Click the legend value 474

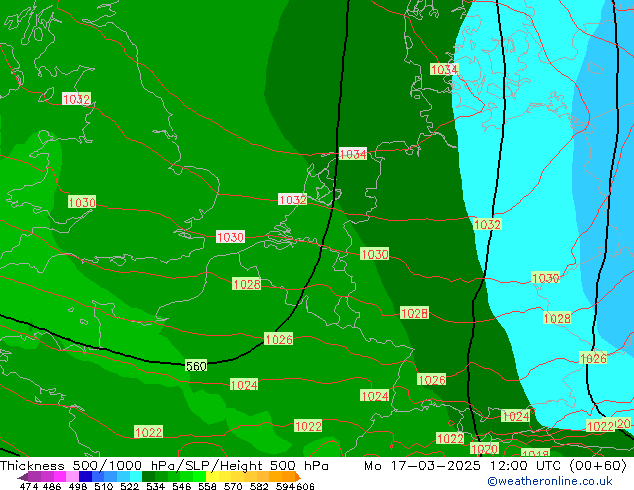point(29,486)
